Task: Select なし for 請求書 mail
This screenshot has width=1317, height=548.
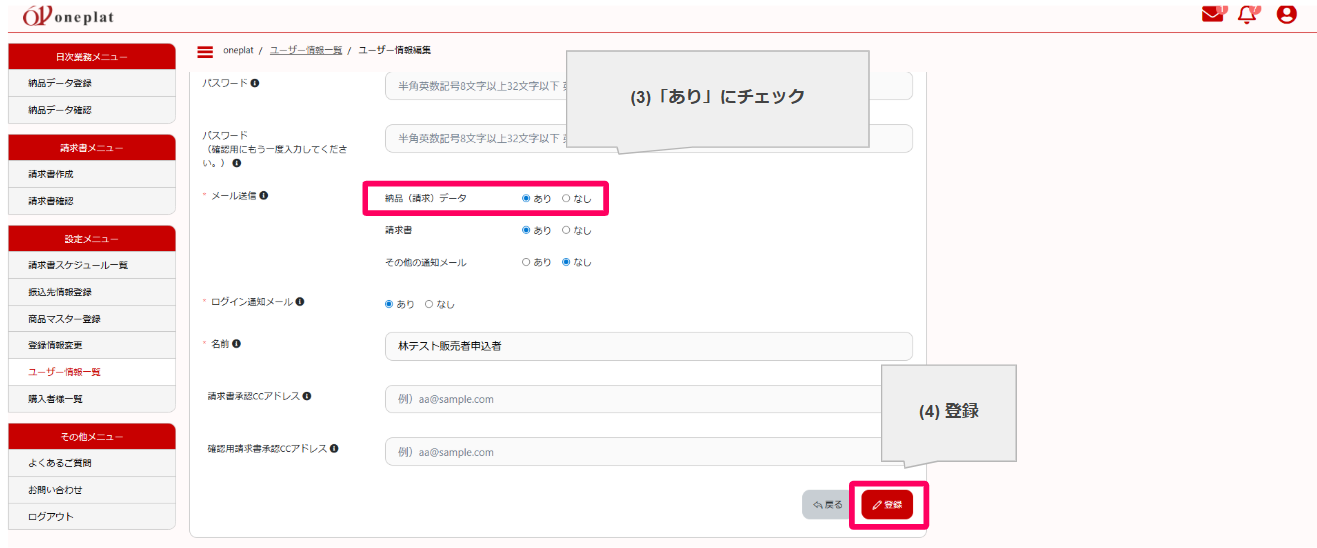Action: tap(566, 230)
